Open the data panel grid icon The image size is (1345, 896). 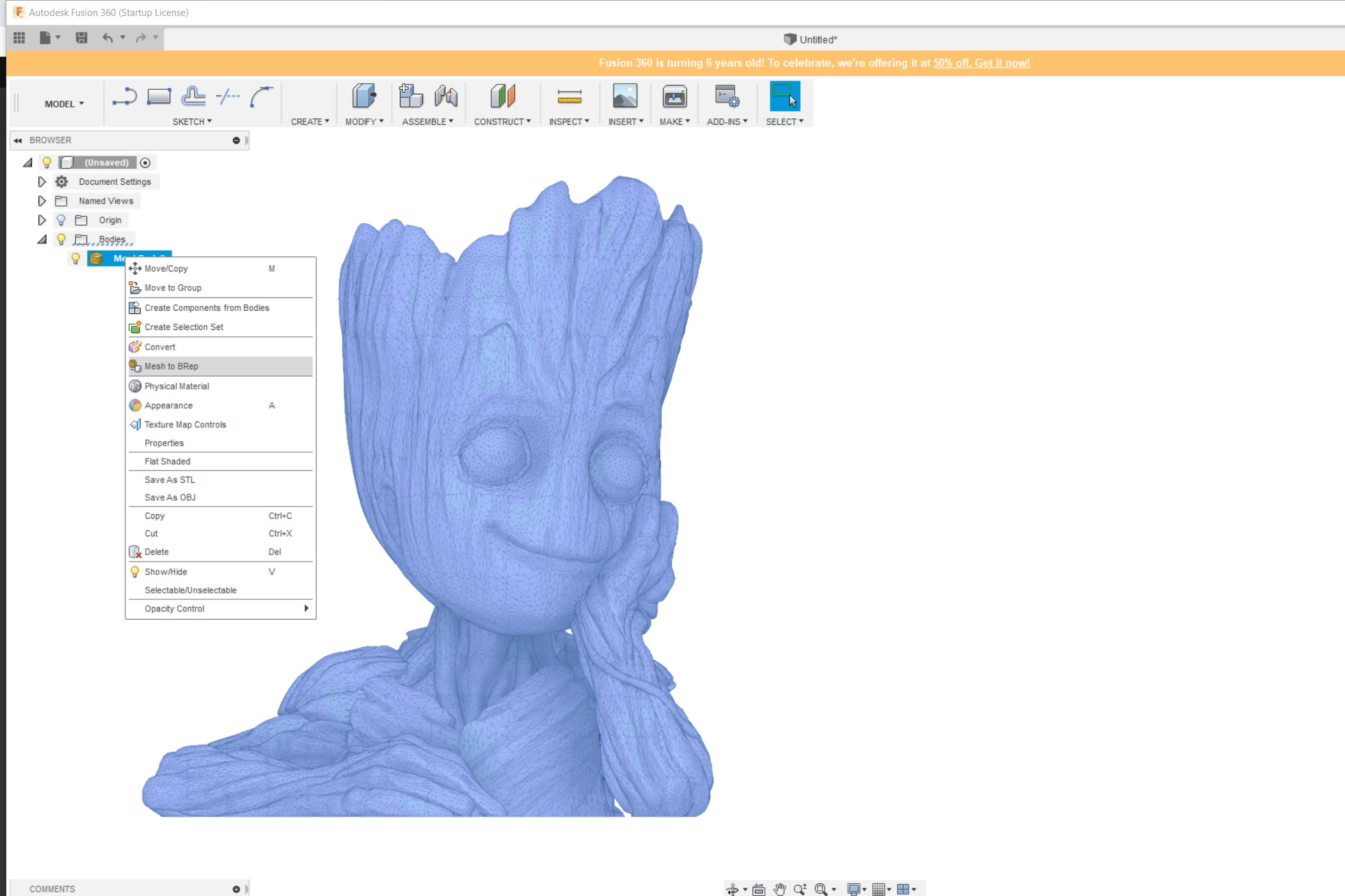click(19, 38)
